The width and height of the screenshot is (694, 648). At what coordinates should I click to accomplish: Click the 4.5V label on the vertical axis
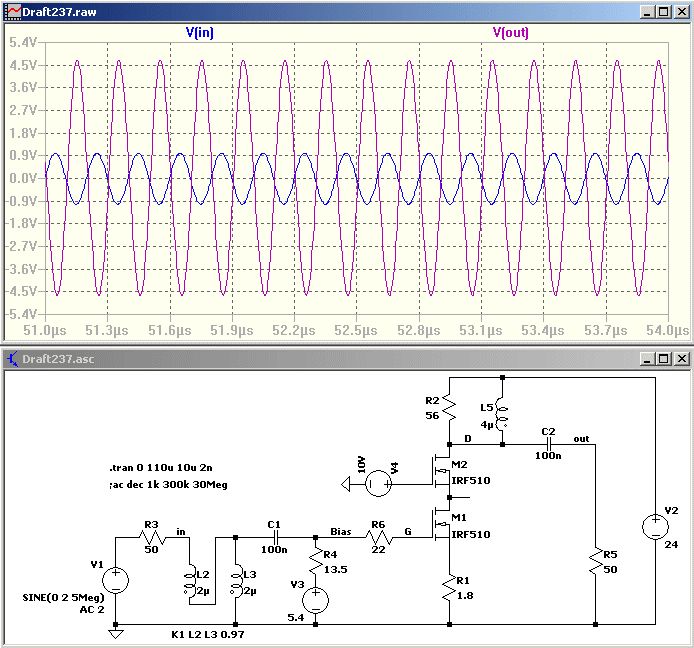(x=24, y=65)
